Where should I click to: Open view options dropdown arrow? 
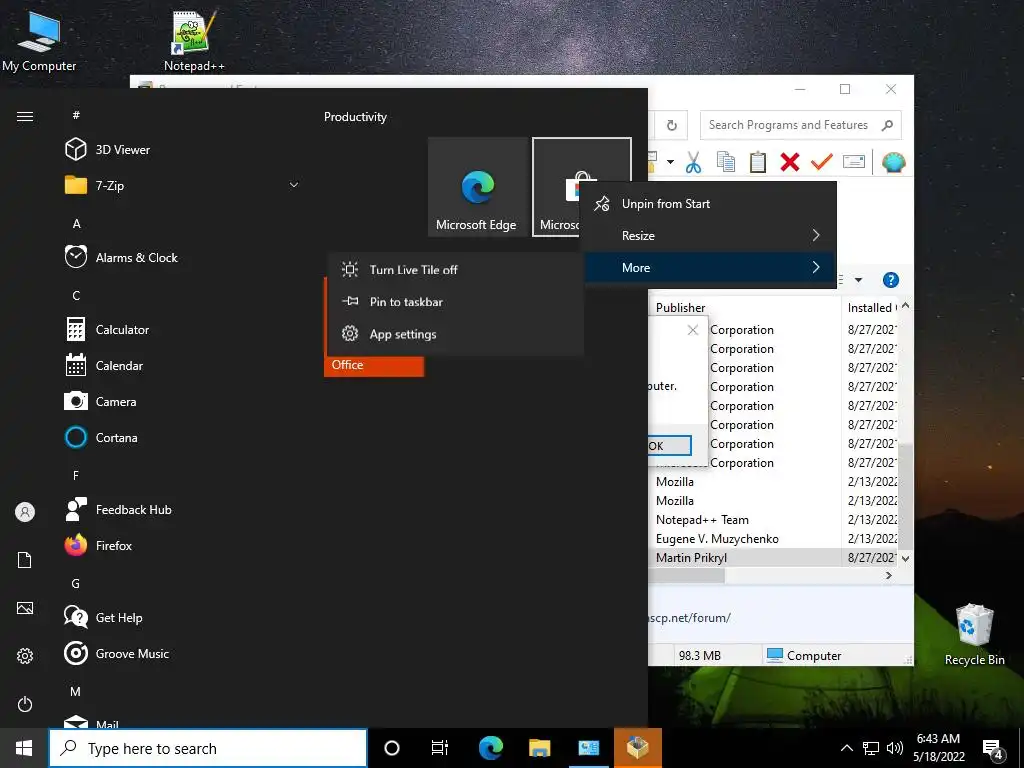(x=858, y=280)
